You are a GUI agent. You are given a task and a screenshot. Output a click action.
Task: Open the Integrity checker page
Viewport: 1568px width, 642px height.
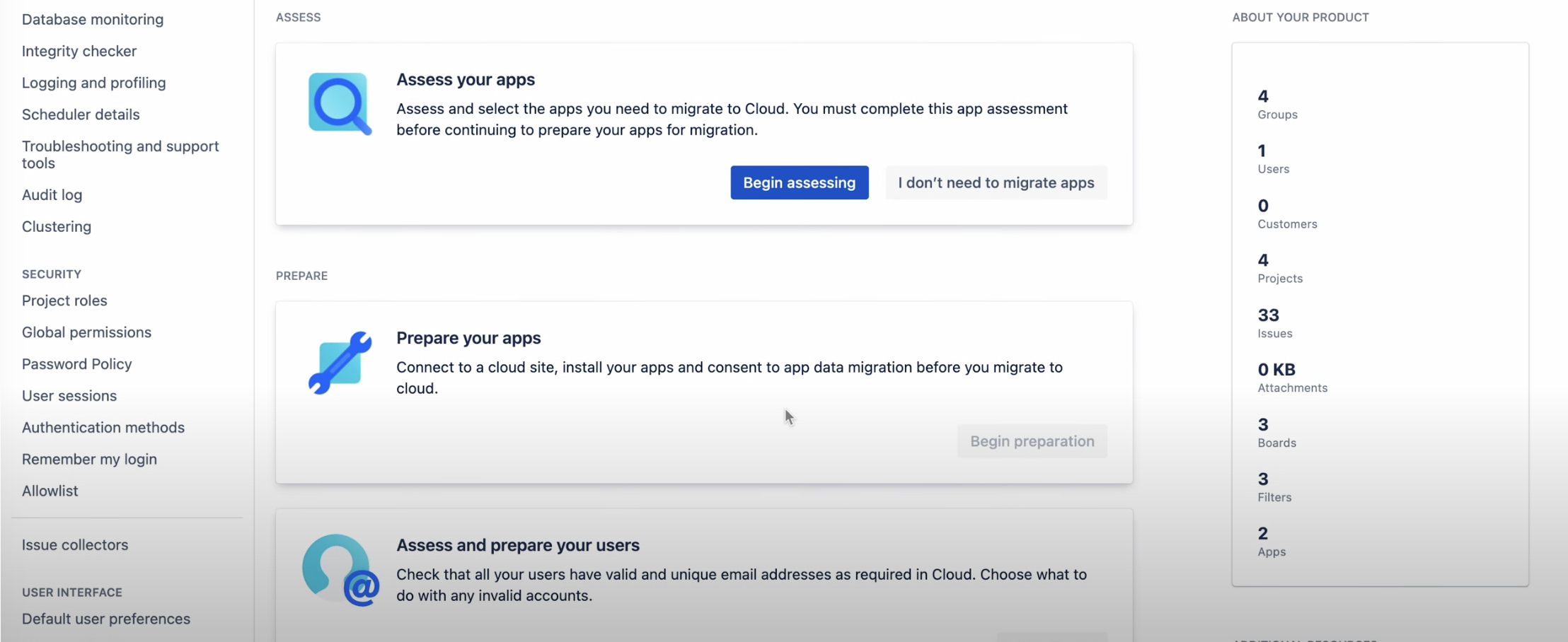click(x=79, y=51)
